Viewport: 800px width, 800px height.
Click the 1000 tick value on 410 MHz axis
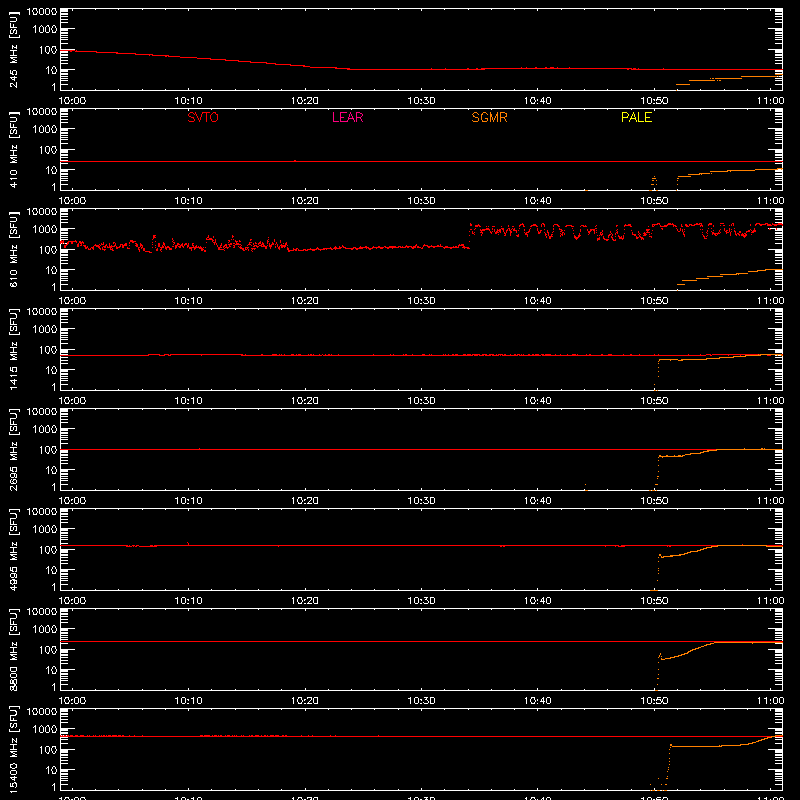45,130
